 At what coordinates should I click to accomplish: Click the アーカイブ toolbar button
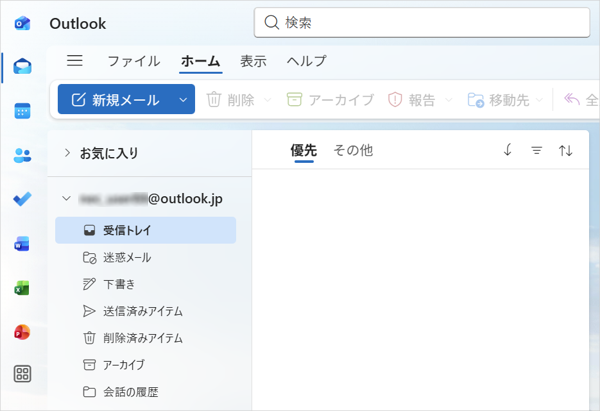pyautogui.click(x=330, y=100)
